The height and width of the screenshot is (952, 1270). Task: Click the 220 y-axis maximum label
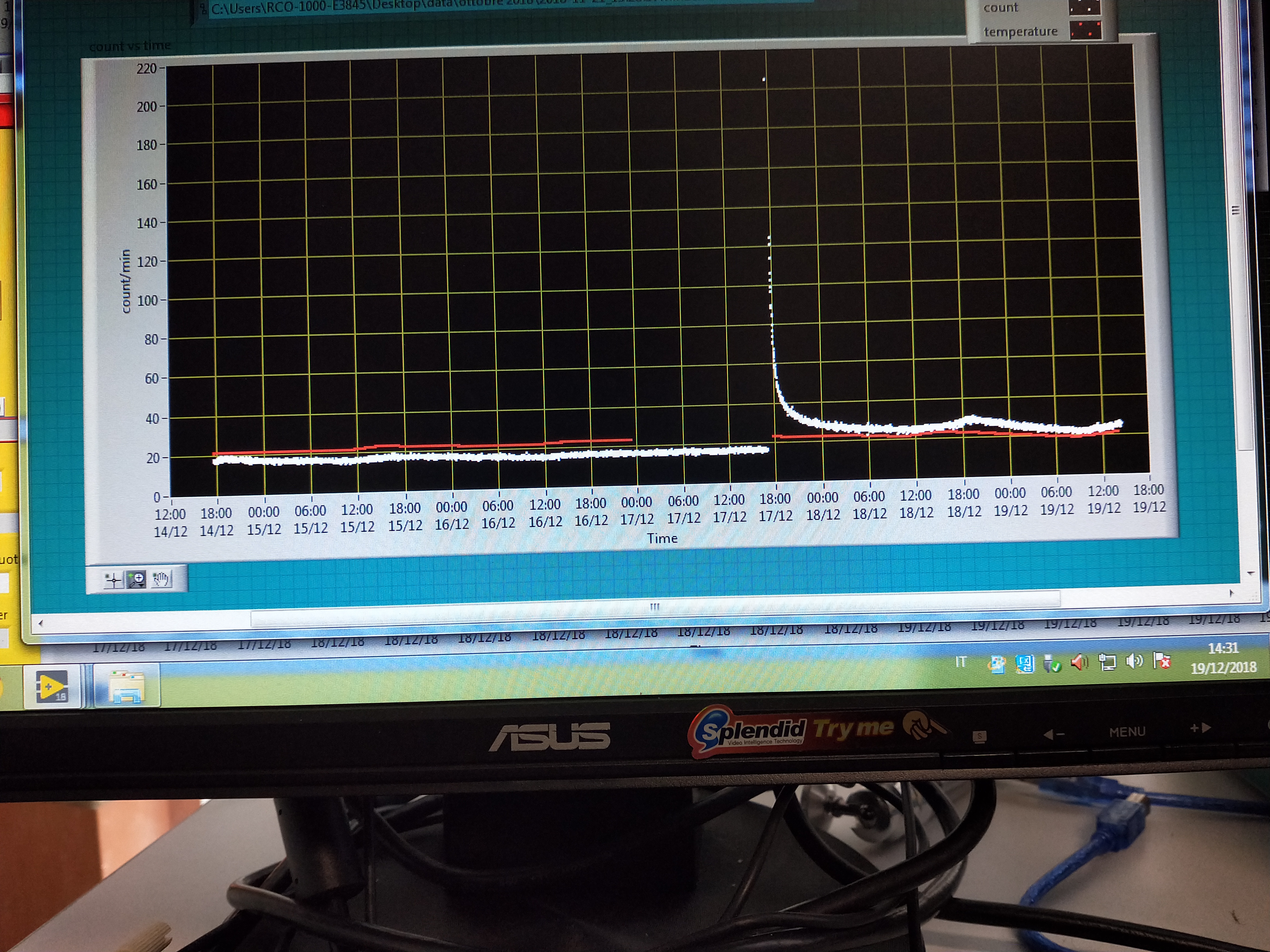(x=146, y=69)
